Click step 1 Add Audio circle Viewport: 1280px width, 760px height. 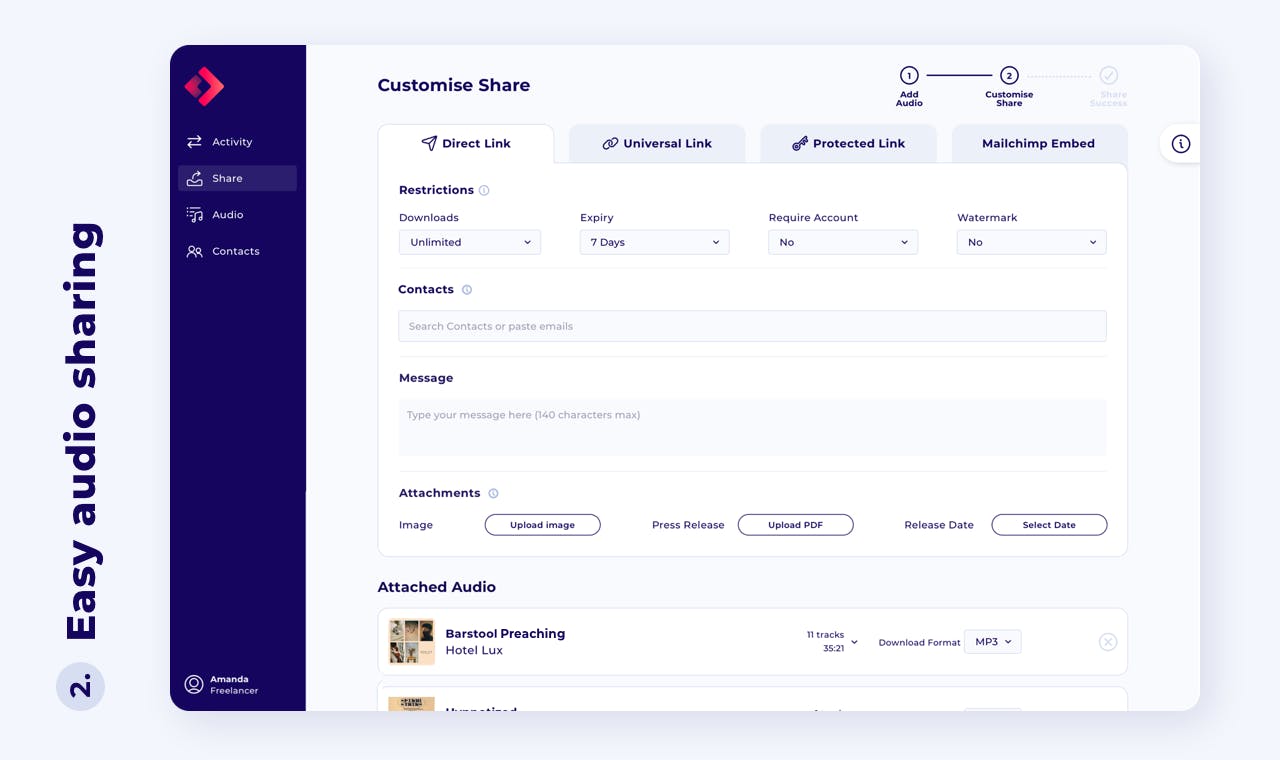click(x=909, y=75)
